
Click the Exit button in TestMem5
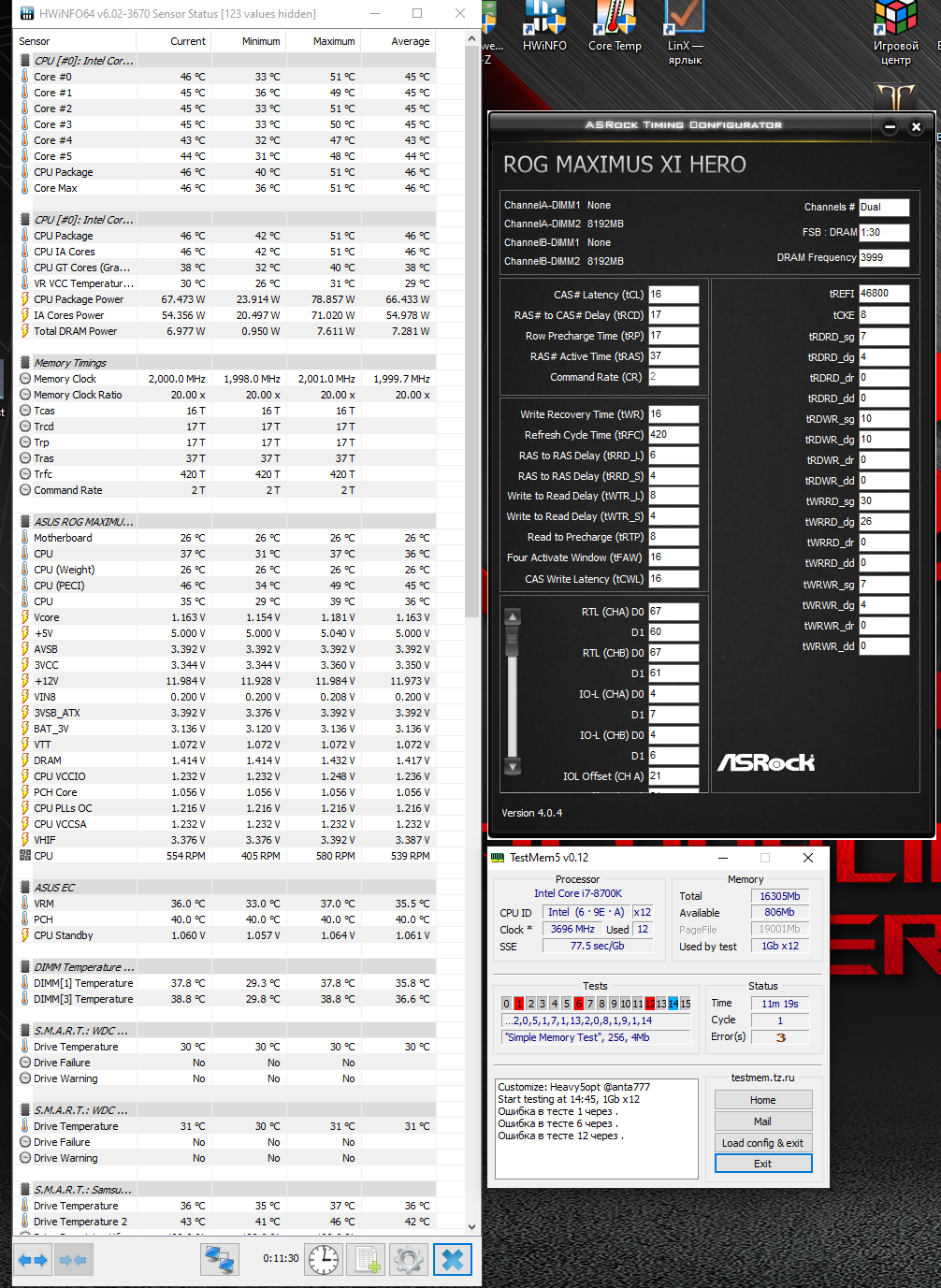click(x=763, y=1164)
